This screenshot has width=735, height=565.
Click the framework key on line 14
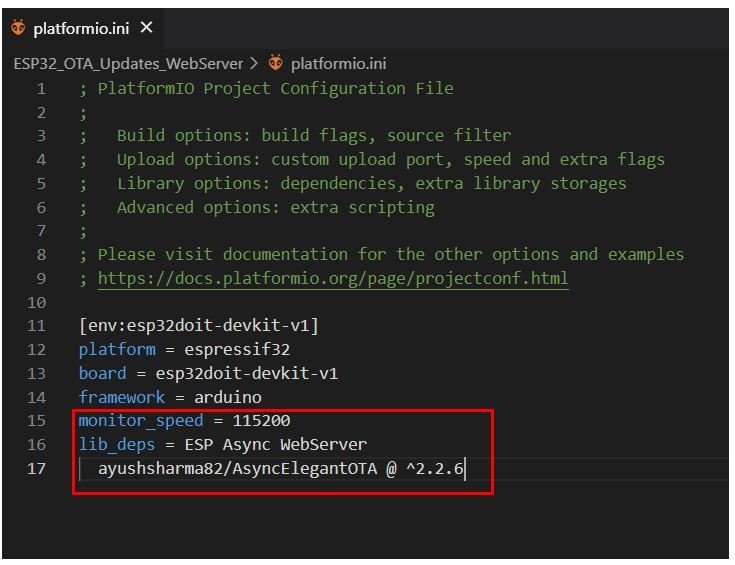pyautogui.click(x=122, y=398)
